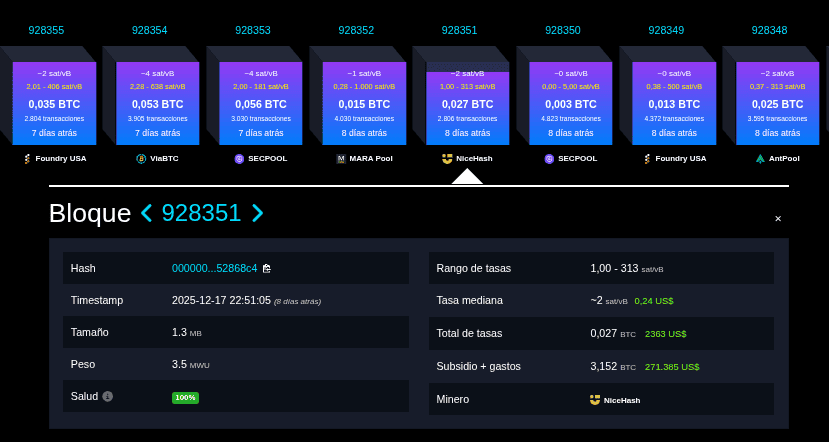This screenshot has height=442, width=829.
Task: Open the block hash 000000...52868c4 link
Action: [x=214, y=268]
